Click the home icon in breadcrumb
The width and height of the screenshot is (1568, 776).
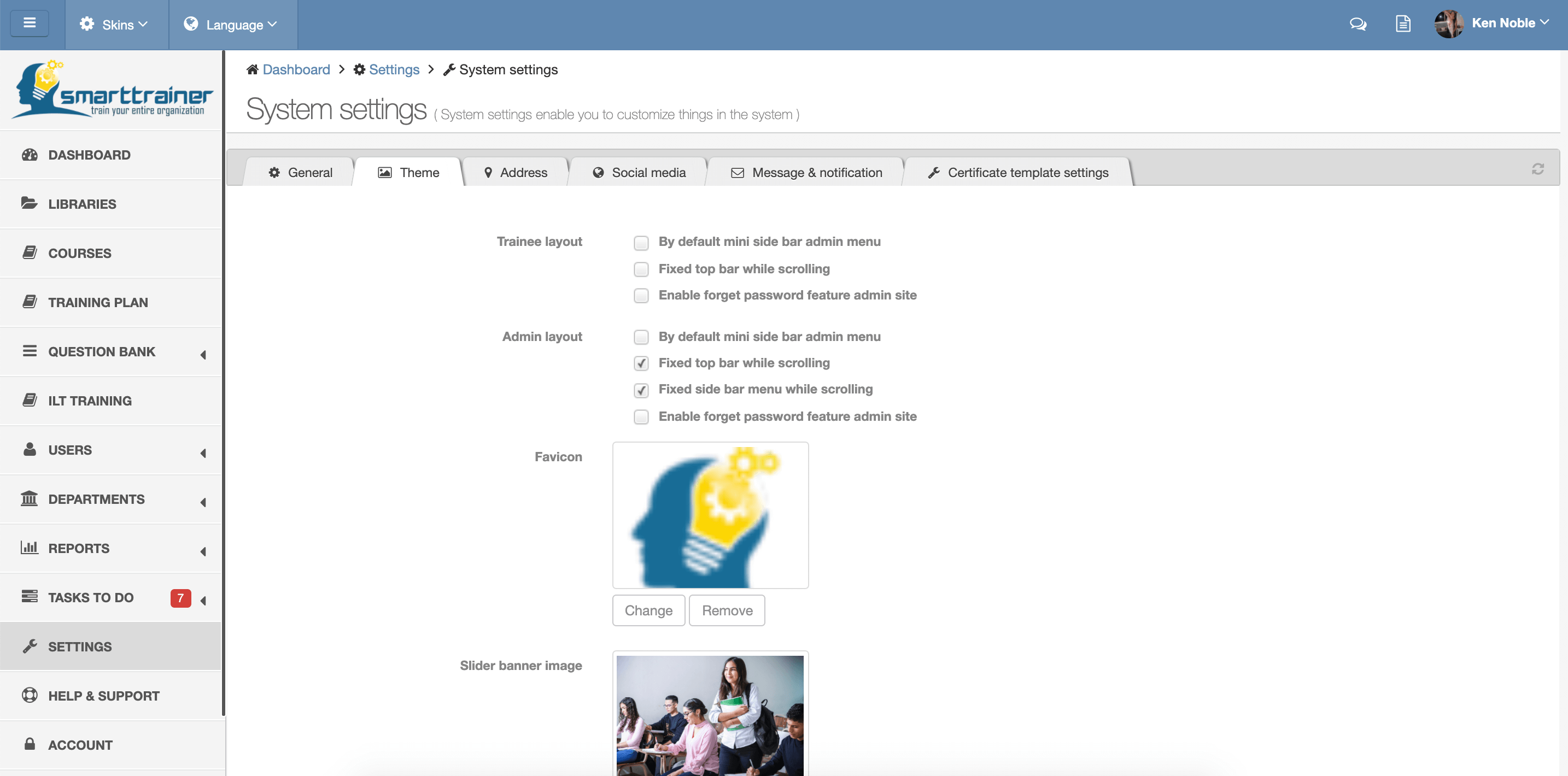[x=252, y=69]
